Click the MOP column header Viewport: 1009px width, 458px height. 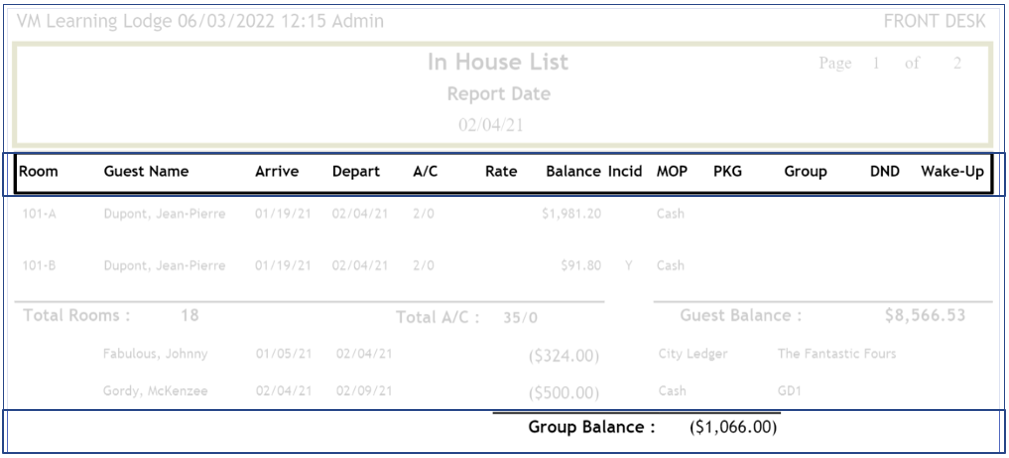click(670, 172)
